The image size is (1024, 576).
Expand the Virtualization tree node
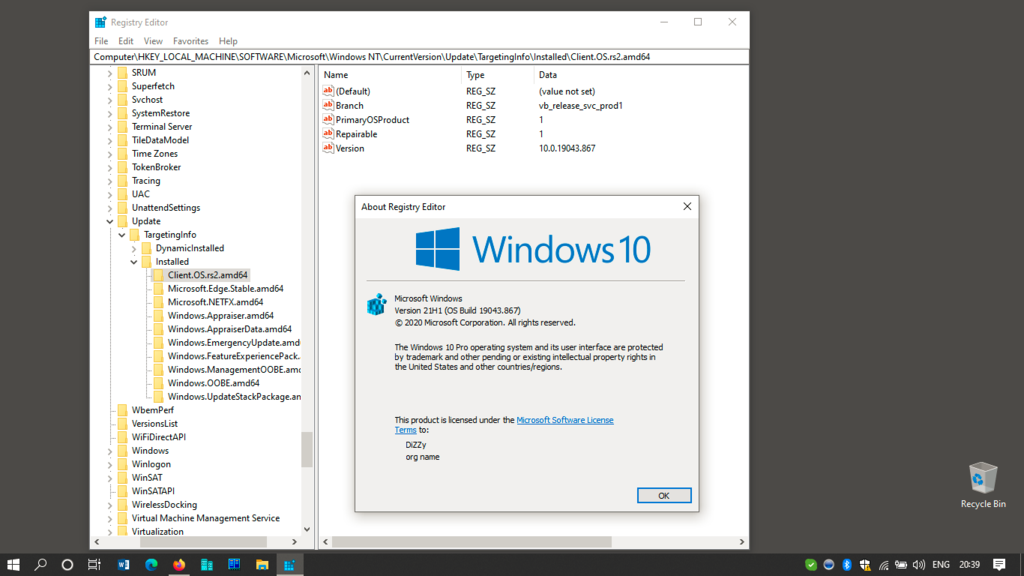(x=110, y=532)
